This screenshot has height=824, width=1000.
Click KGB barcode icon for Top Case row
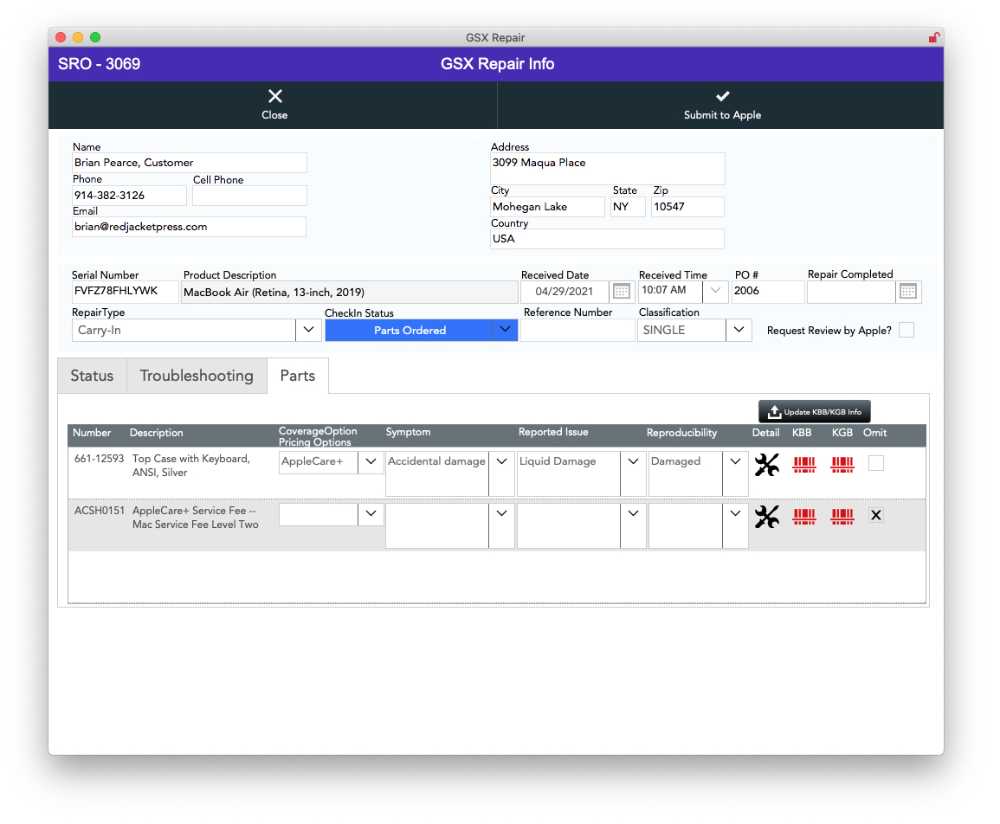(x=842, y=464)
